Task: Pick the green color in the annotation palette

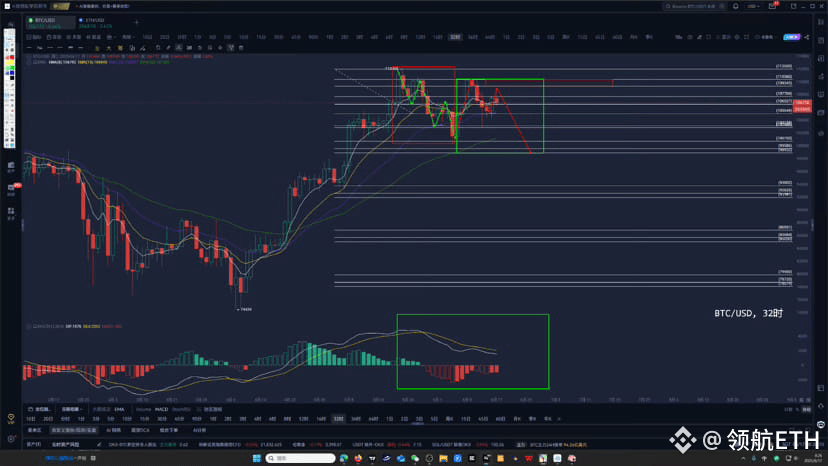Action: point(10,69)
